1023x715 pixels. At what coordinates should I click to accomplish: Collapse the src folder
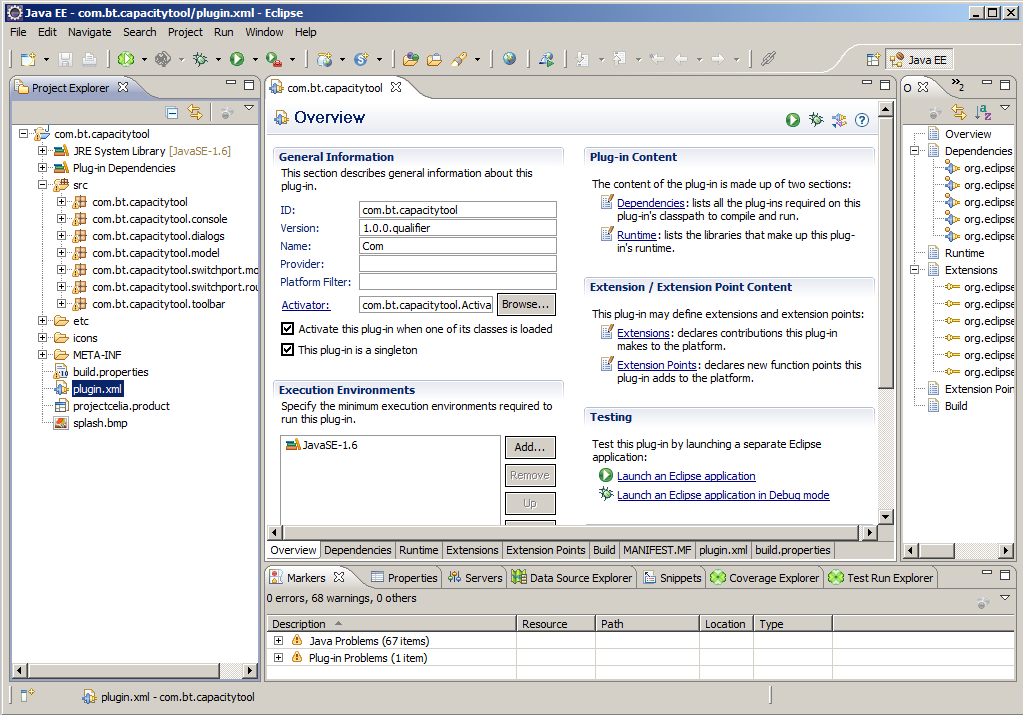42,185
